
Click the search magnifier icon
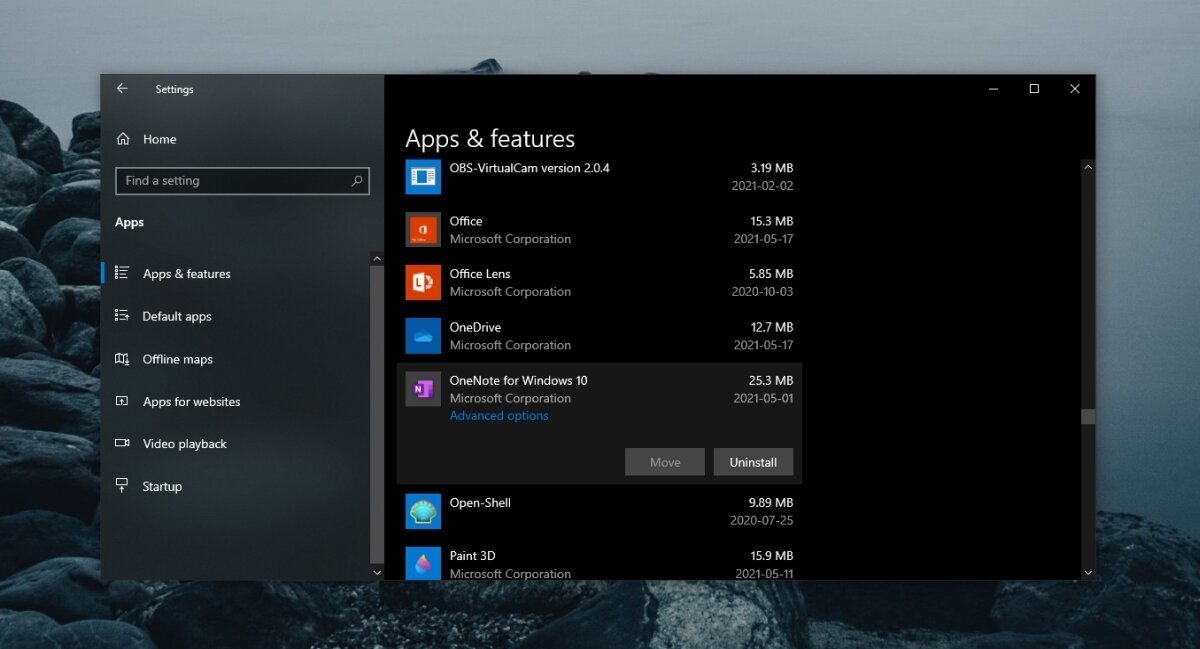pos(356,181)
